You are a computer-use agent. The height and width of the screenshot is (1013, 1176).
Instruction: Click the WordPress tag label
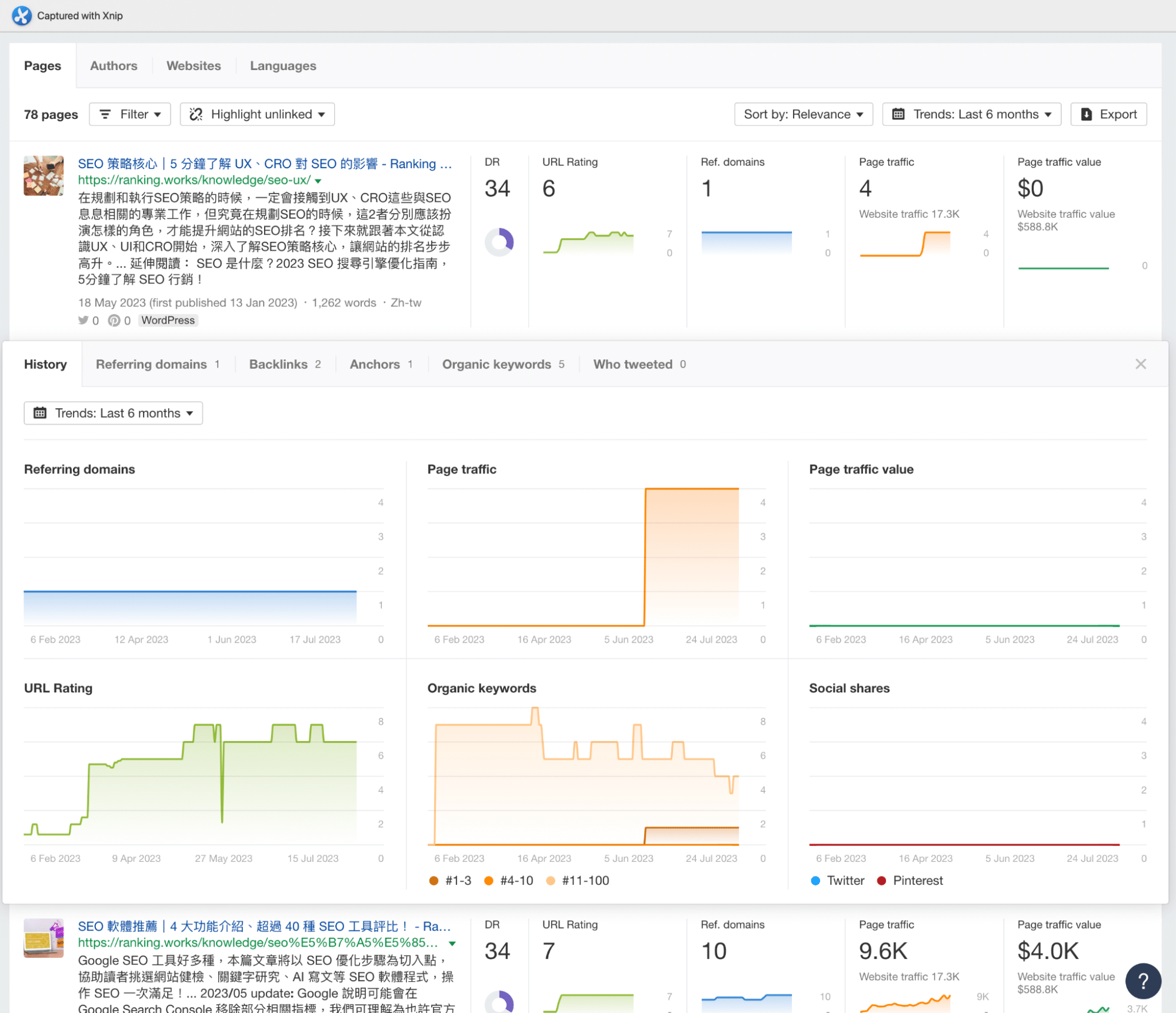click(168, 321)
